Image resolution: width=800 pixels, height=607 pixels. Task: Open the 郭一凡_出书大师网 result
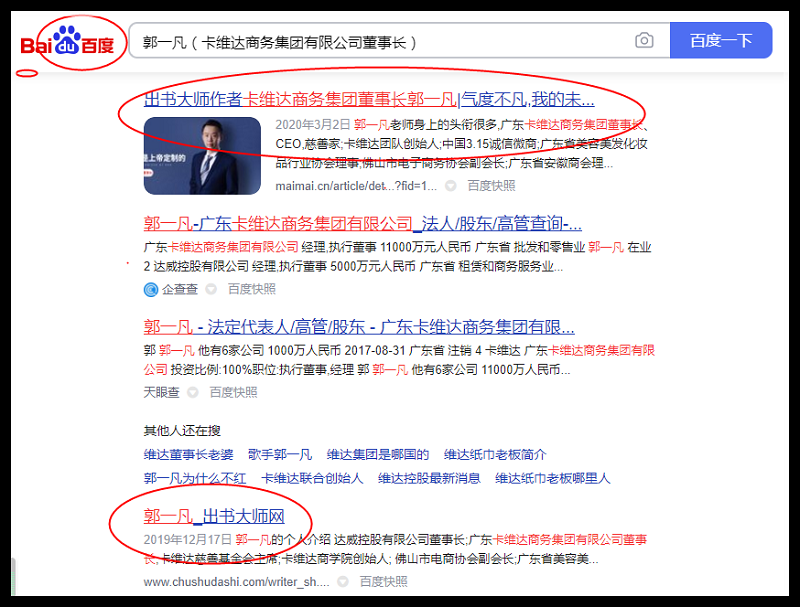[x=214, y=517]
